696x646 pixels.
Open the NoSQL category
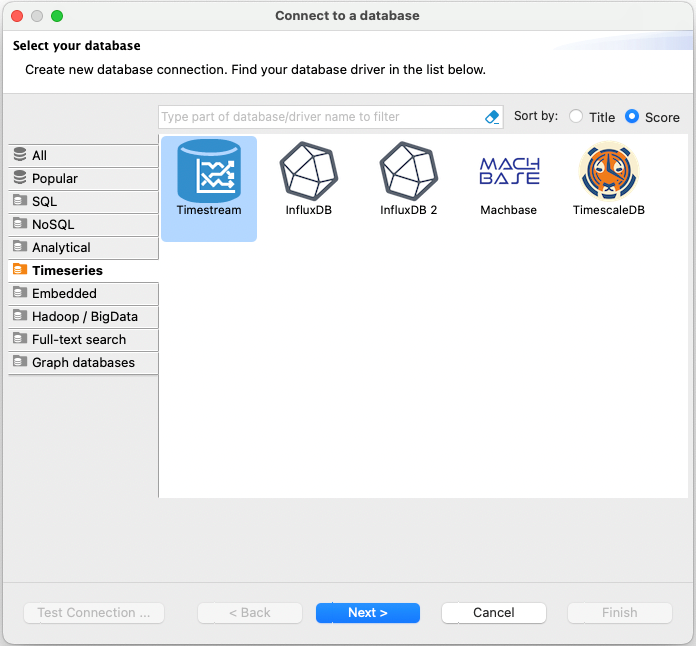pos(83,225)
